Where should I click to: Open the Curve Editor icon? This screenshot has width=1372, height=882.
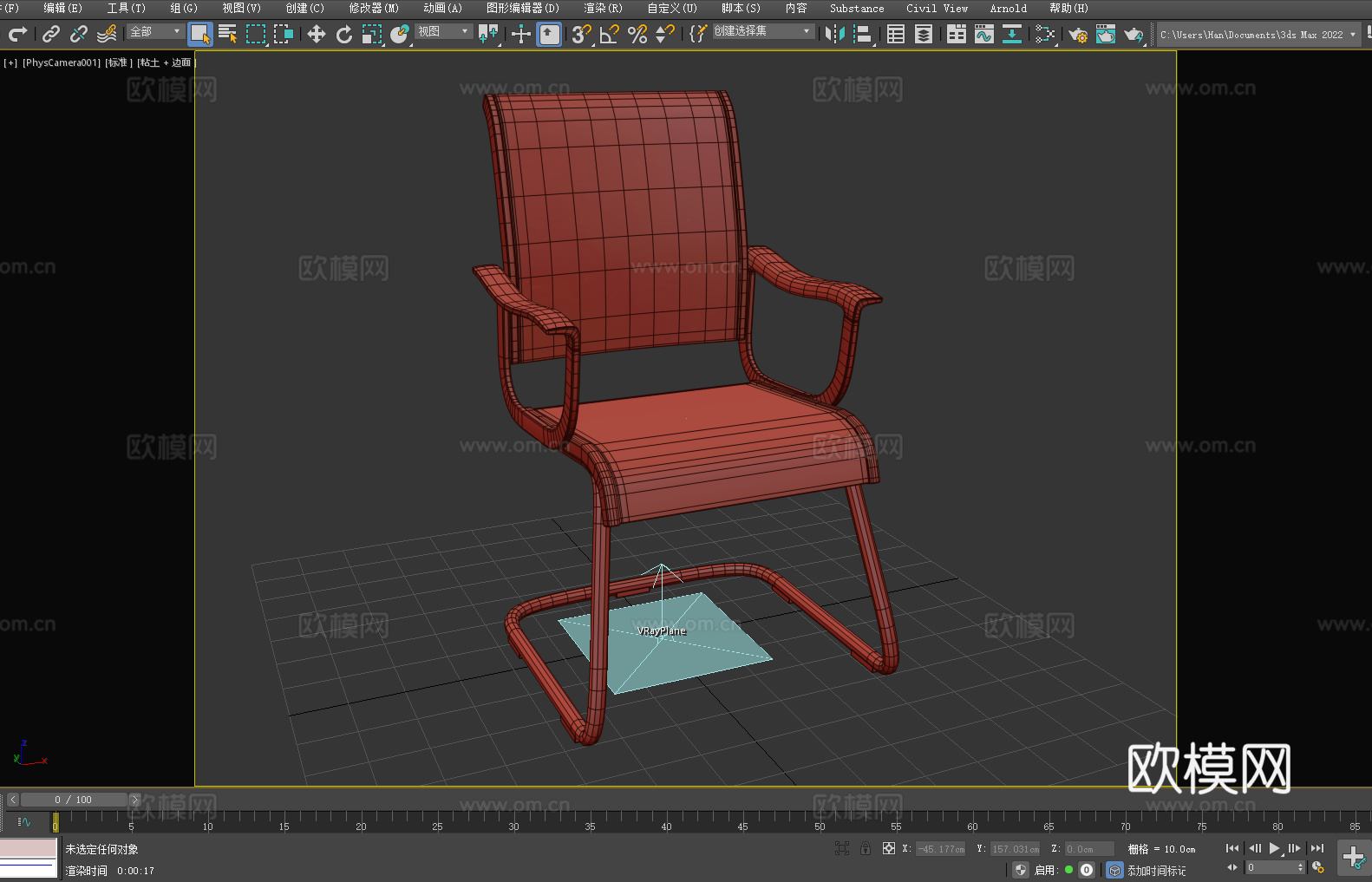point(984,34)
